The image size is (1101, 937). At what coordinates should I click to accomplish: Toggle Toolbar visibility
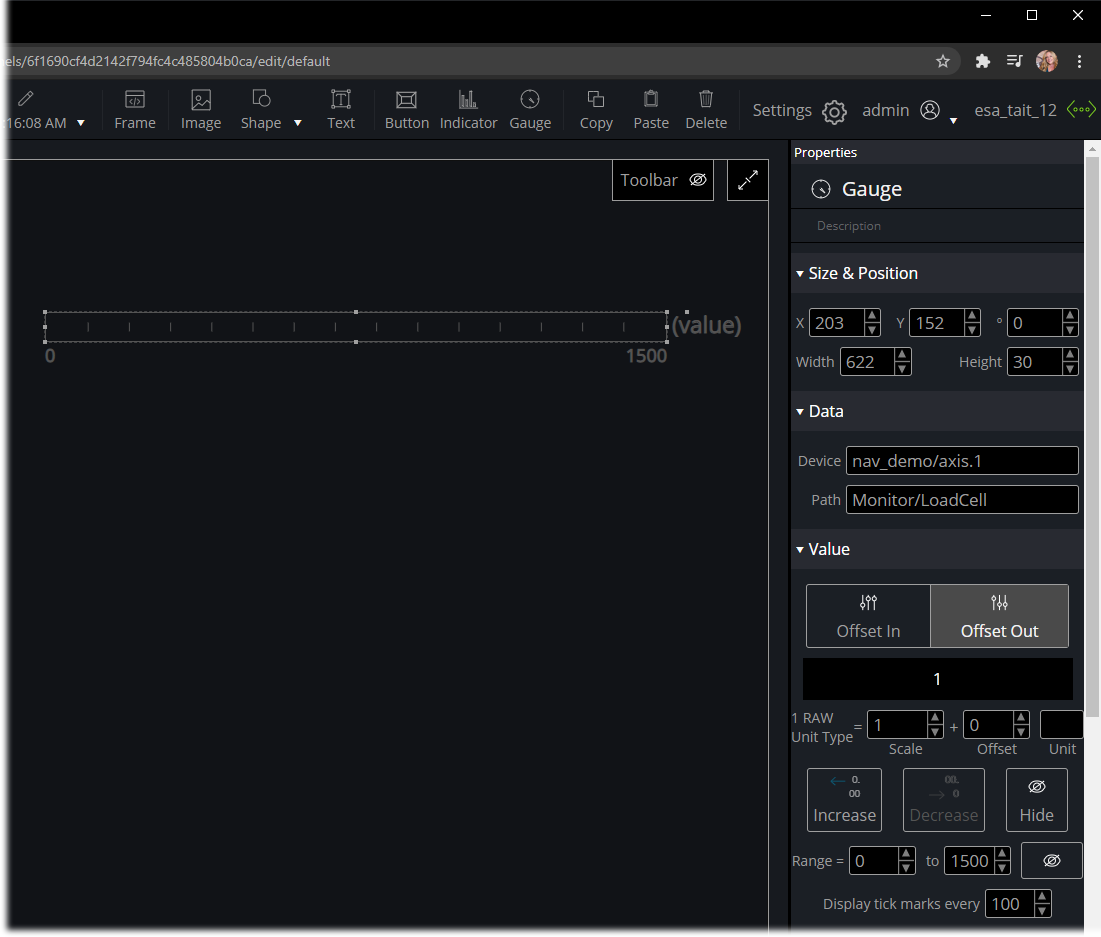[663, 181]
